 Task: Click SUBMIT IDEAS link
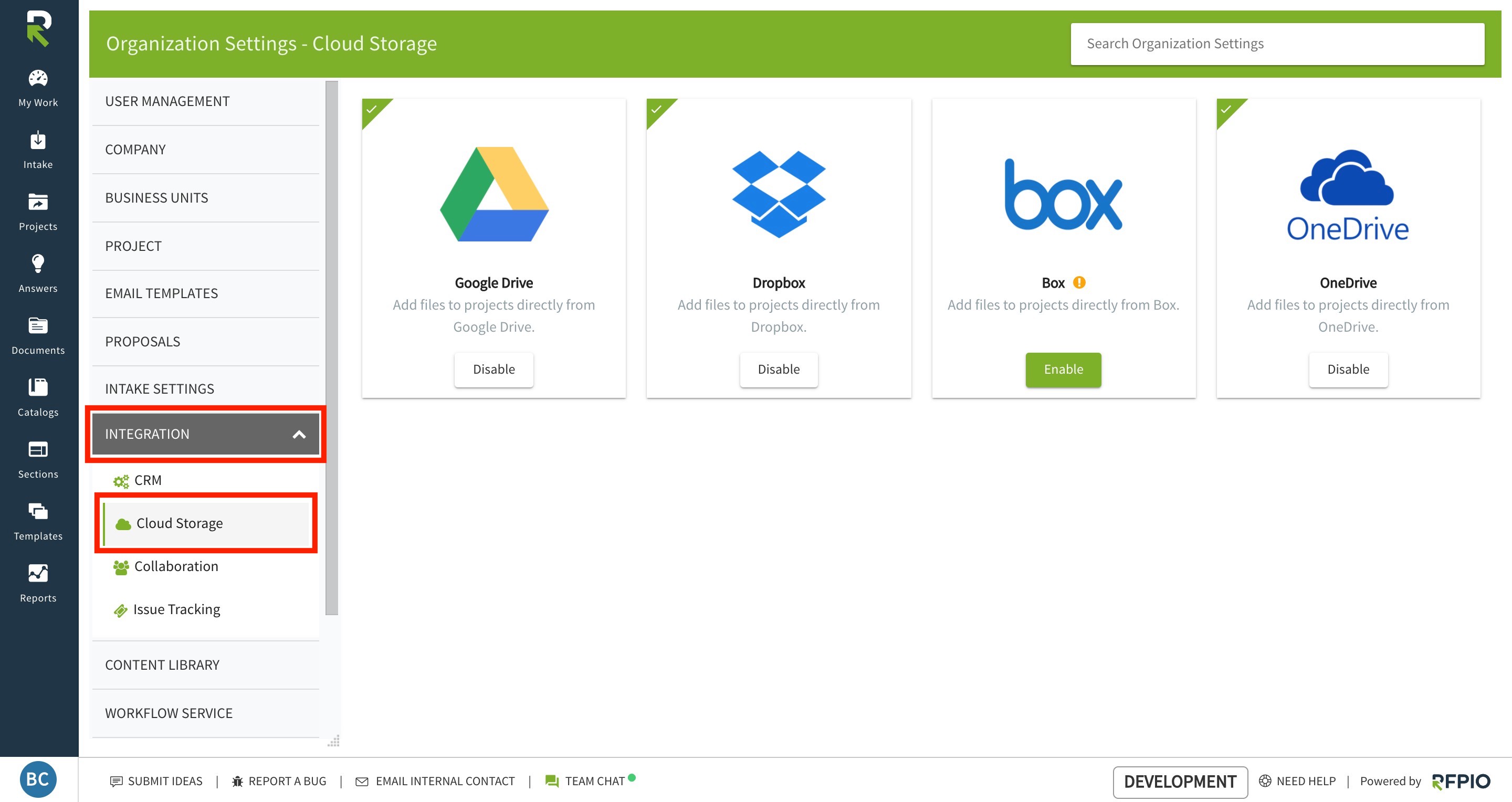[165, 782]
